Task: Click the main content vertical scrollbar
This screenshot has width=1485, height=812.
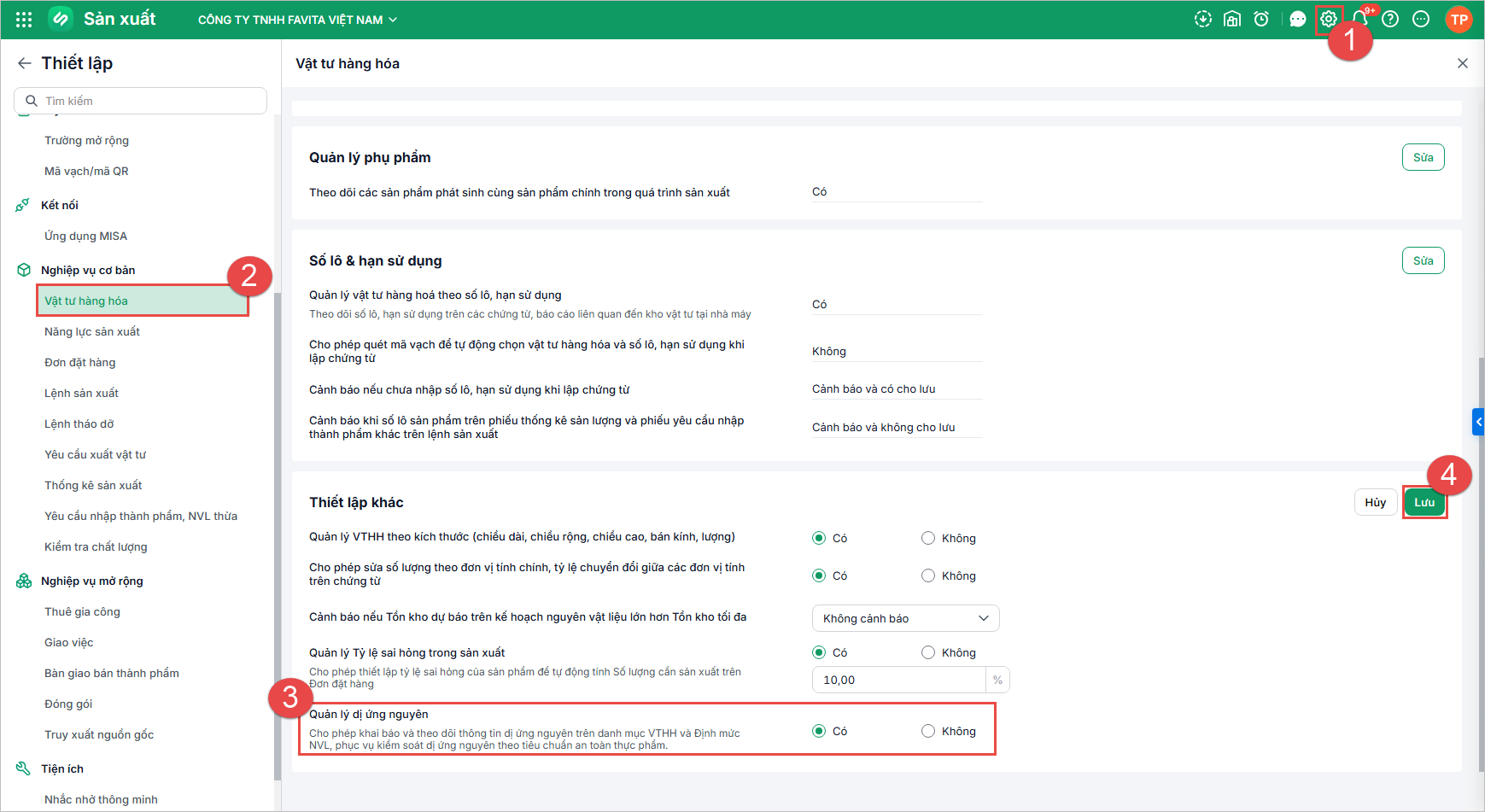Action: pos(1481,564)
